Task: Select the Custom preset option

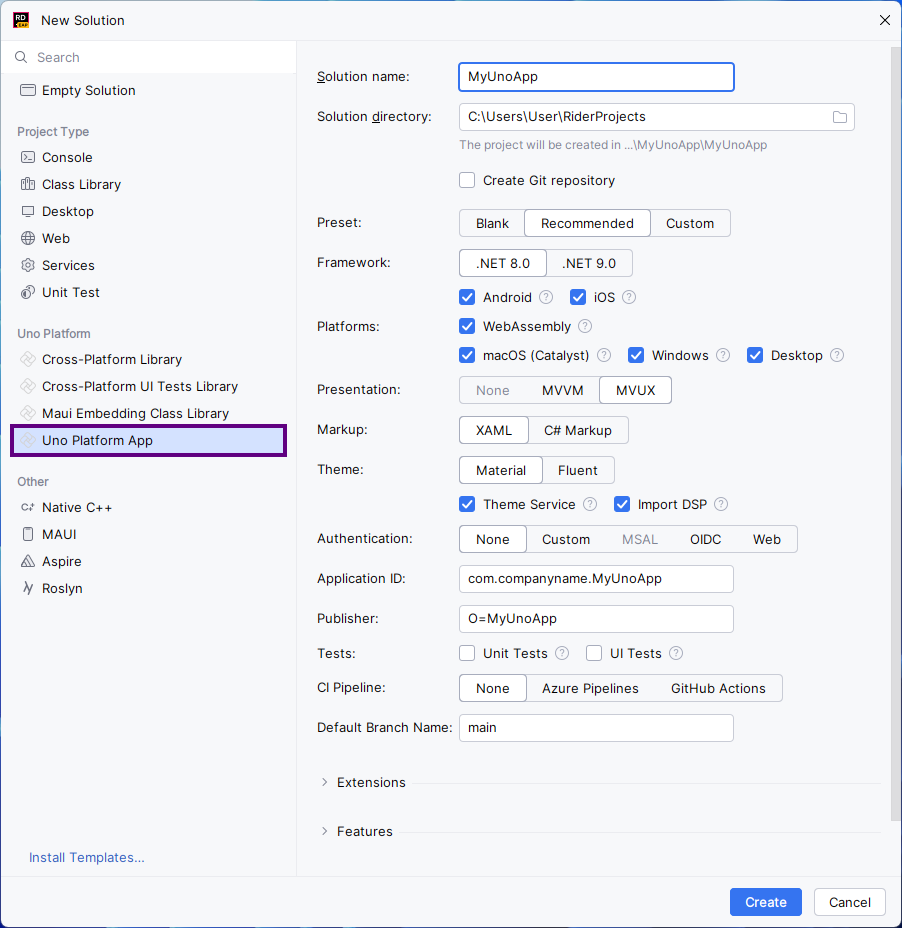Action: click(690, 223)
